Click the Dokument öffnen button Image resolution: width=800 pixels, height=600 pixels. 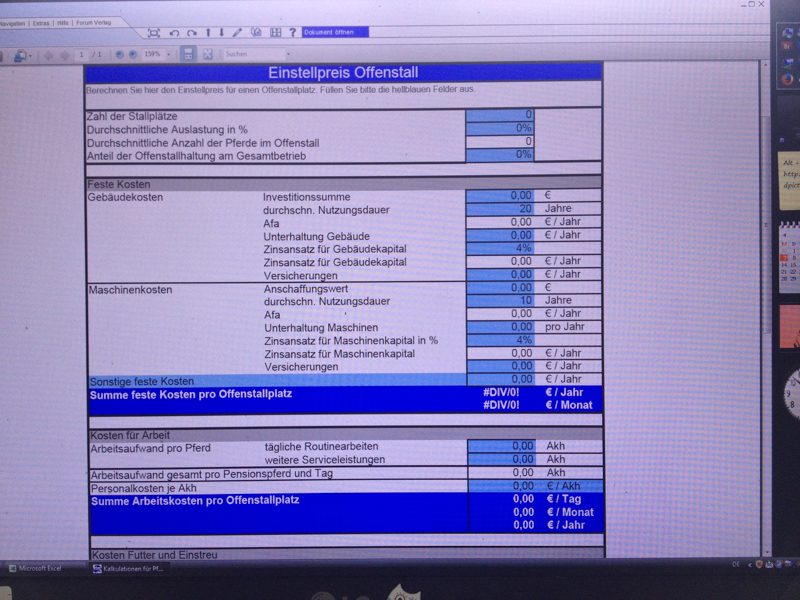336,32
